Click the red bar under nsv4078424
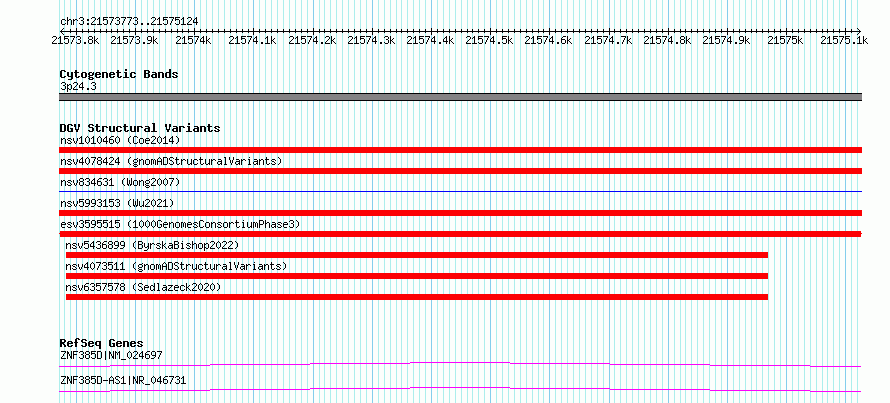The image size is (890, 403). coord(460,171)
